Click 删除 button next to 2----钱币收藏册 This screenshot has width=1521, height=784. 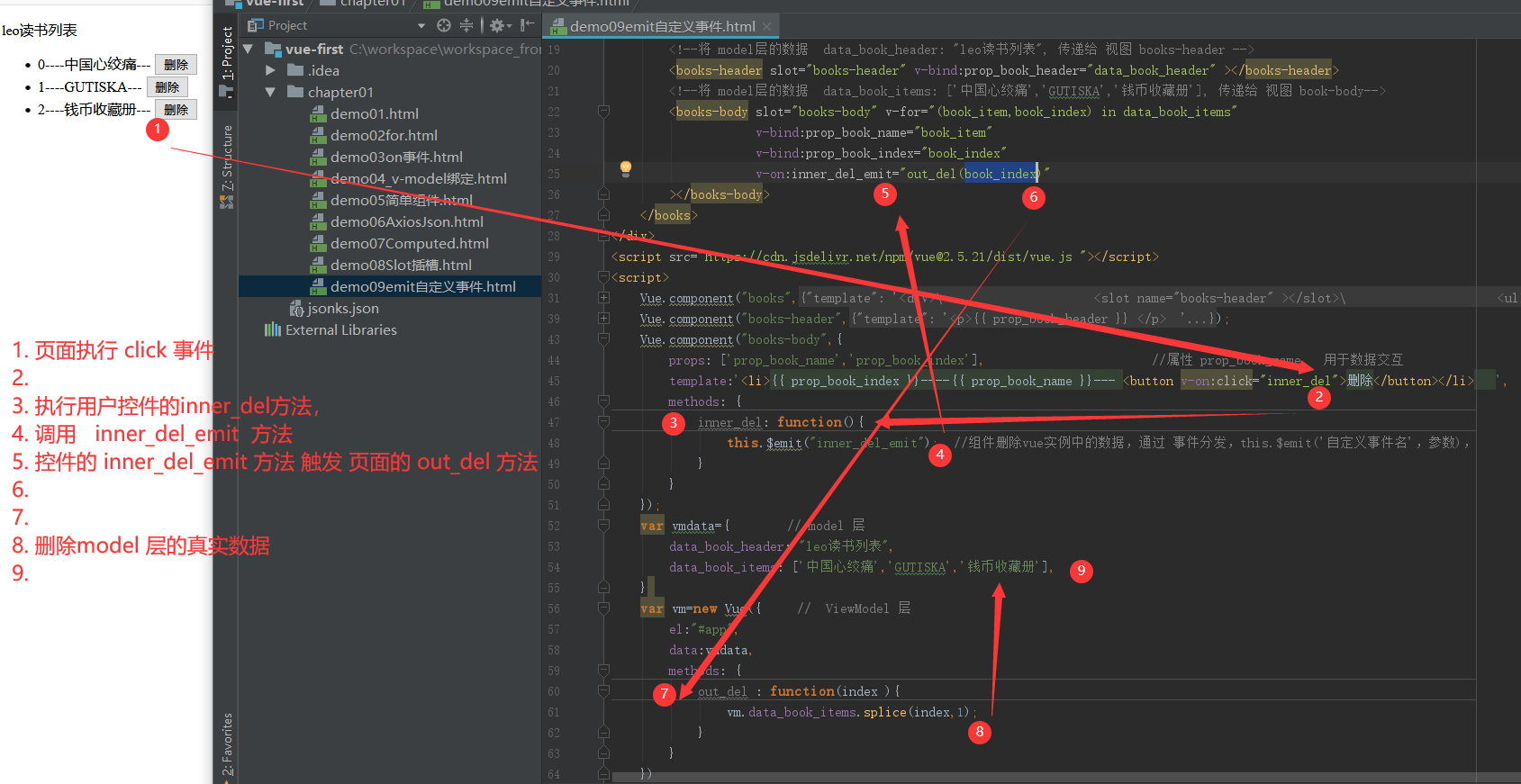click(176, 110)
